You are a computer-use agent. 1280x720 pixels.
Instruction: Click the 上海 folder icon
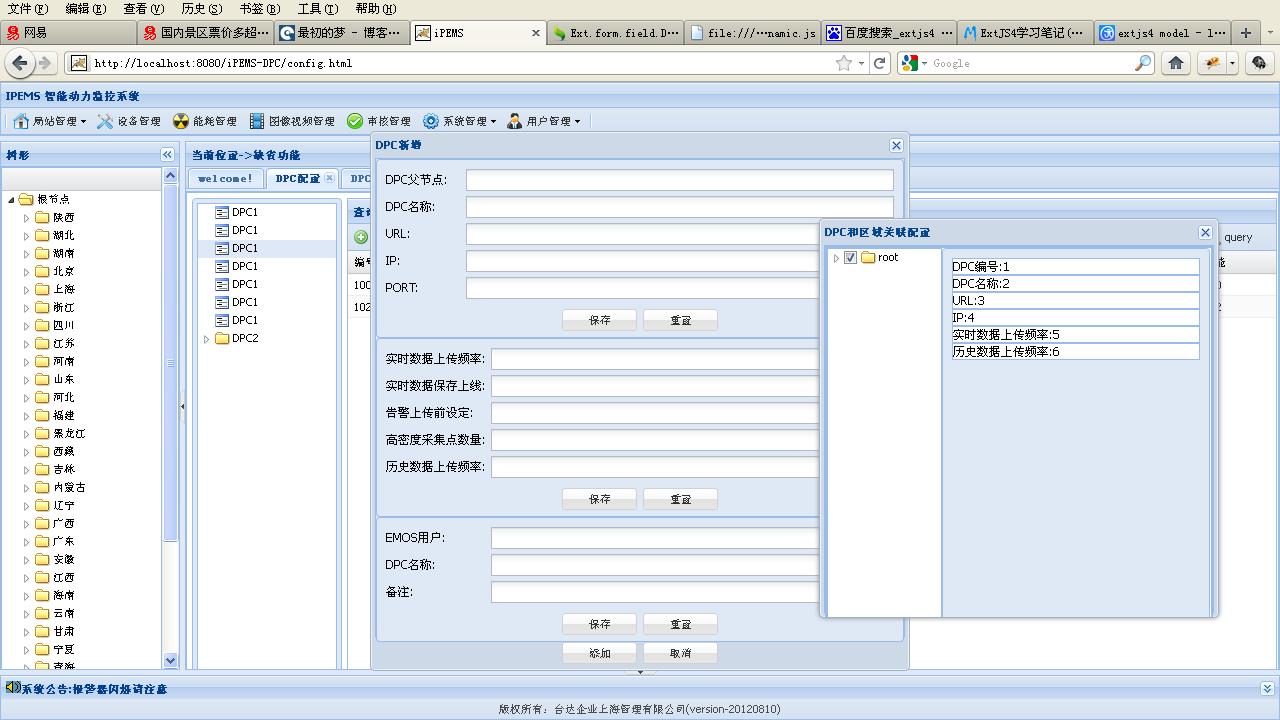tap(42, 289)
